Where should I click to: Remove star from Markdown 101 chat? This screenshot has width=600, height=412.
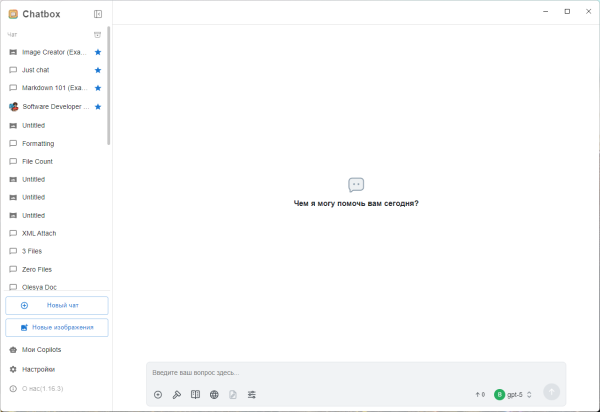[98, 88]
